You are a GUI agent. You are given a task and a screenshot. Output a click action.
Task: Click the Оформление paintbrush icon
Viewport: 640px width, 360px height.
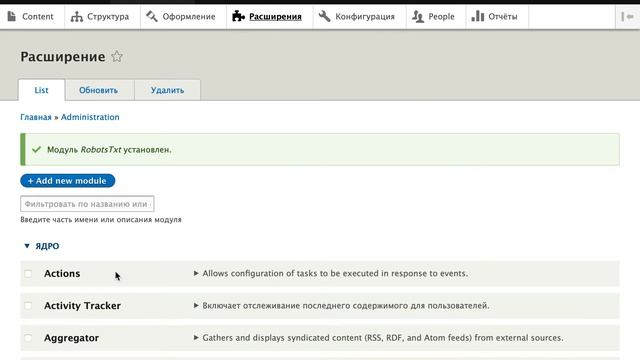click(152, 16)
